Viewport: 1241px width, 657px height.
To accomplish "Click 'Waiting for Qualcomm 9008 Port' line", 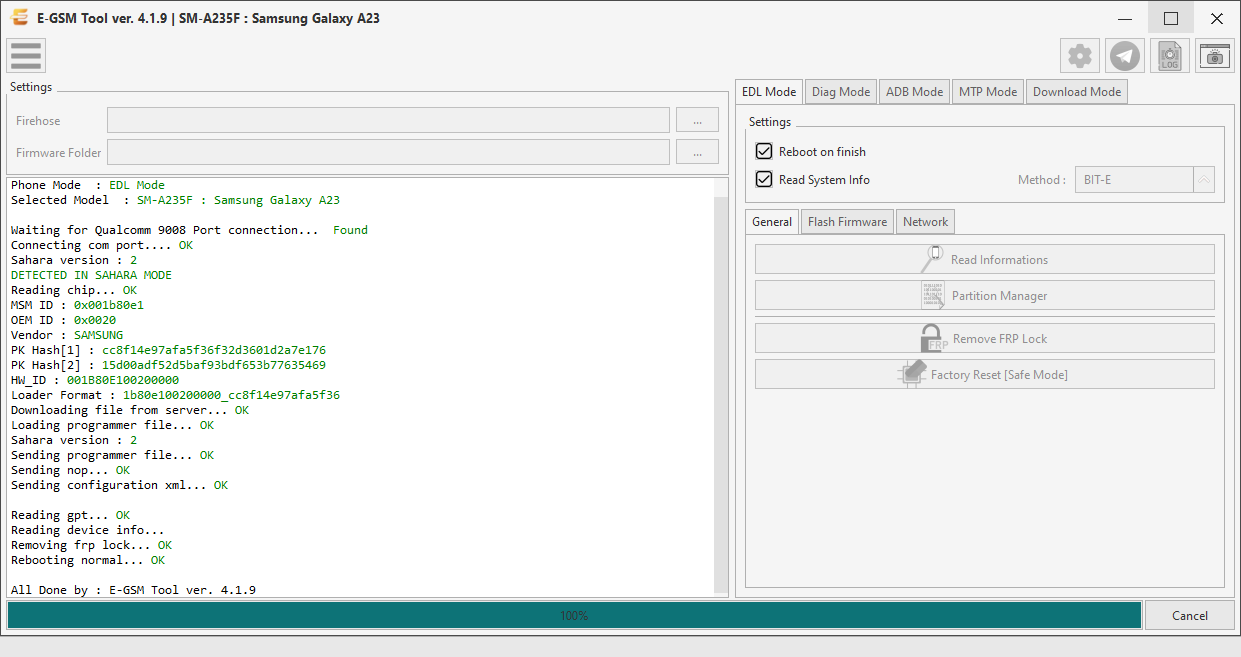I will tap(189, 230).
